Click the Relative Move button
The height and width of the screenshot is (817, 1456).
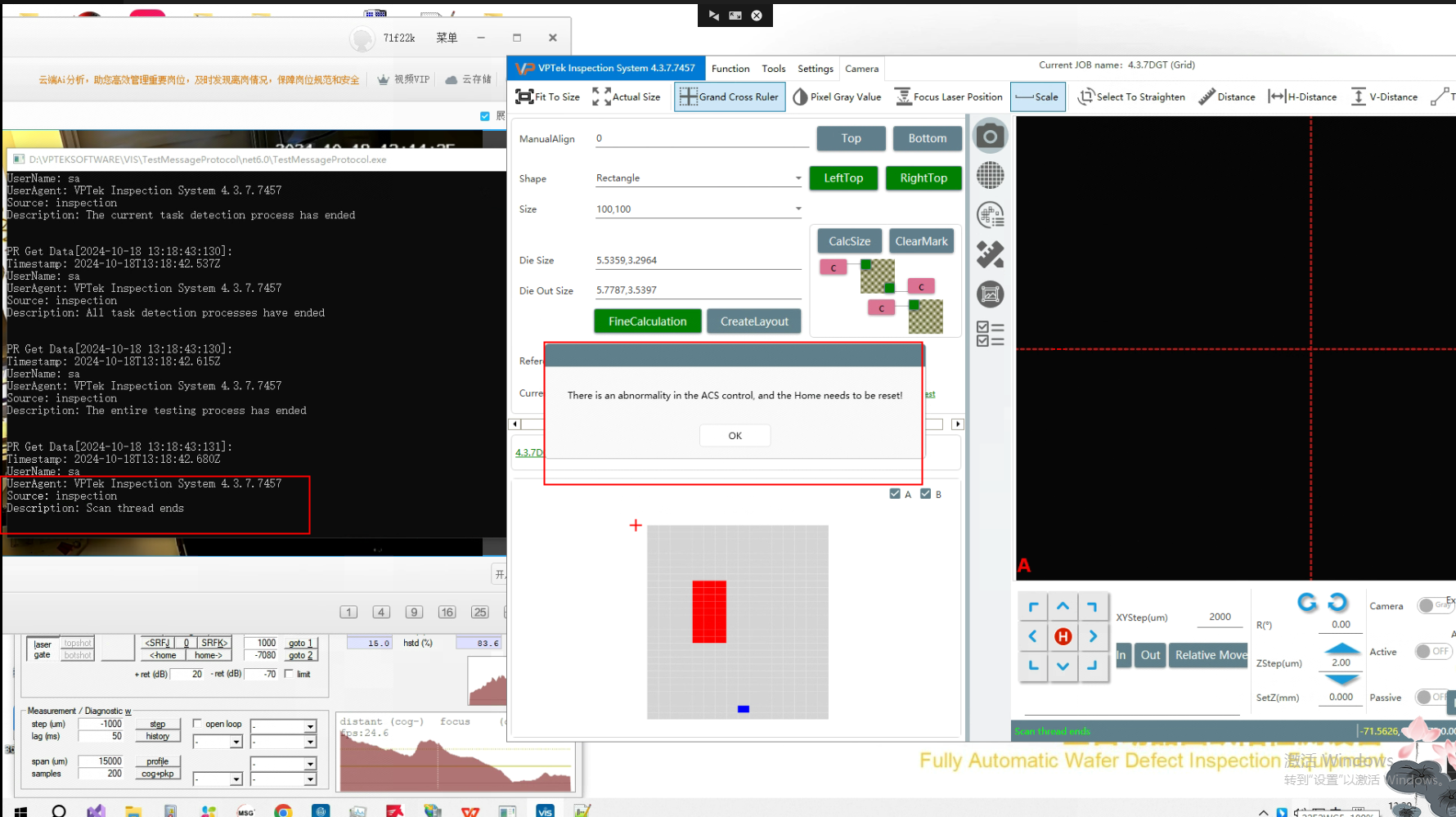tap(1210, 655)
